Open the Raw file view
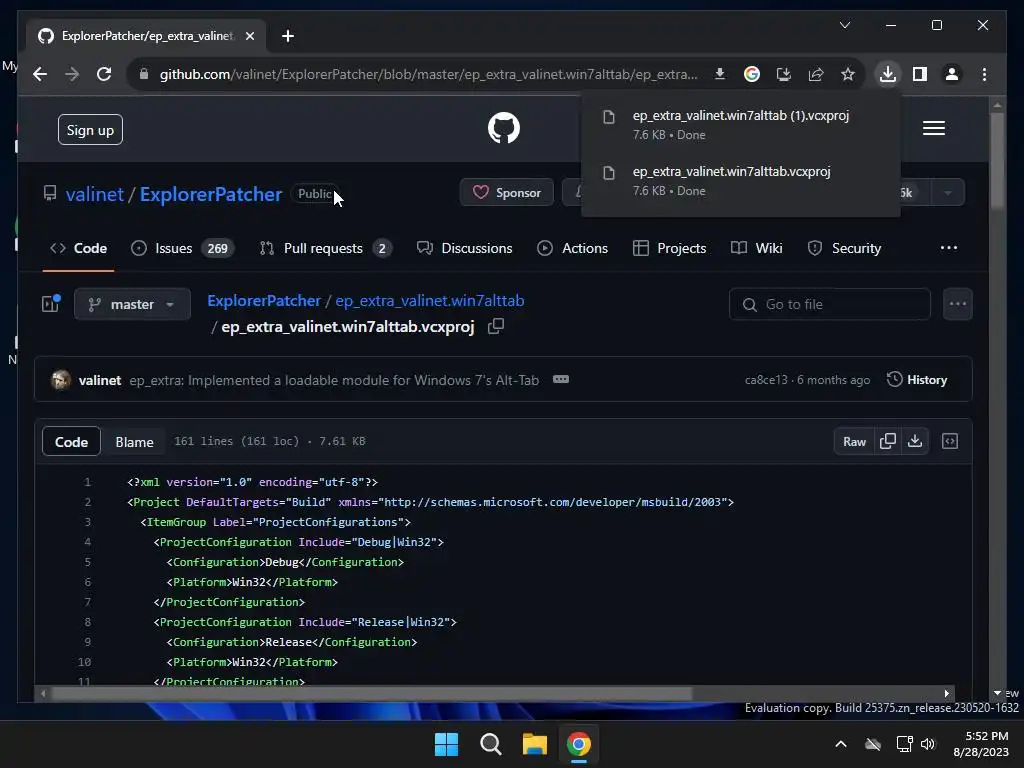This screenshot has width=1024, height=768. tap(854, 441)
